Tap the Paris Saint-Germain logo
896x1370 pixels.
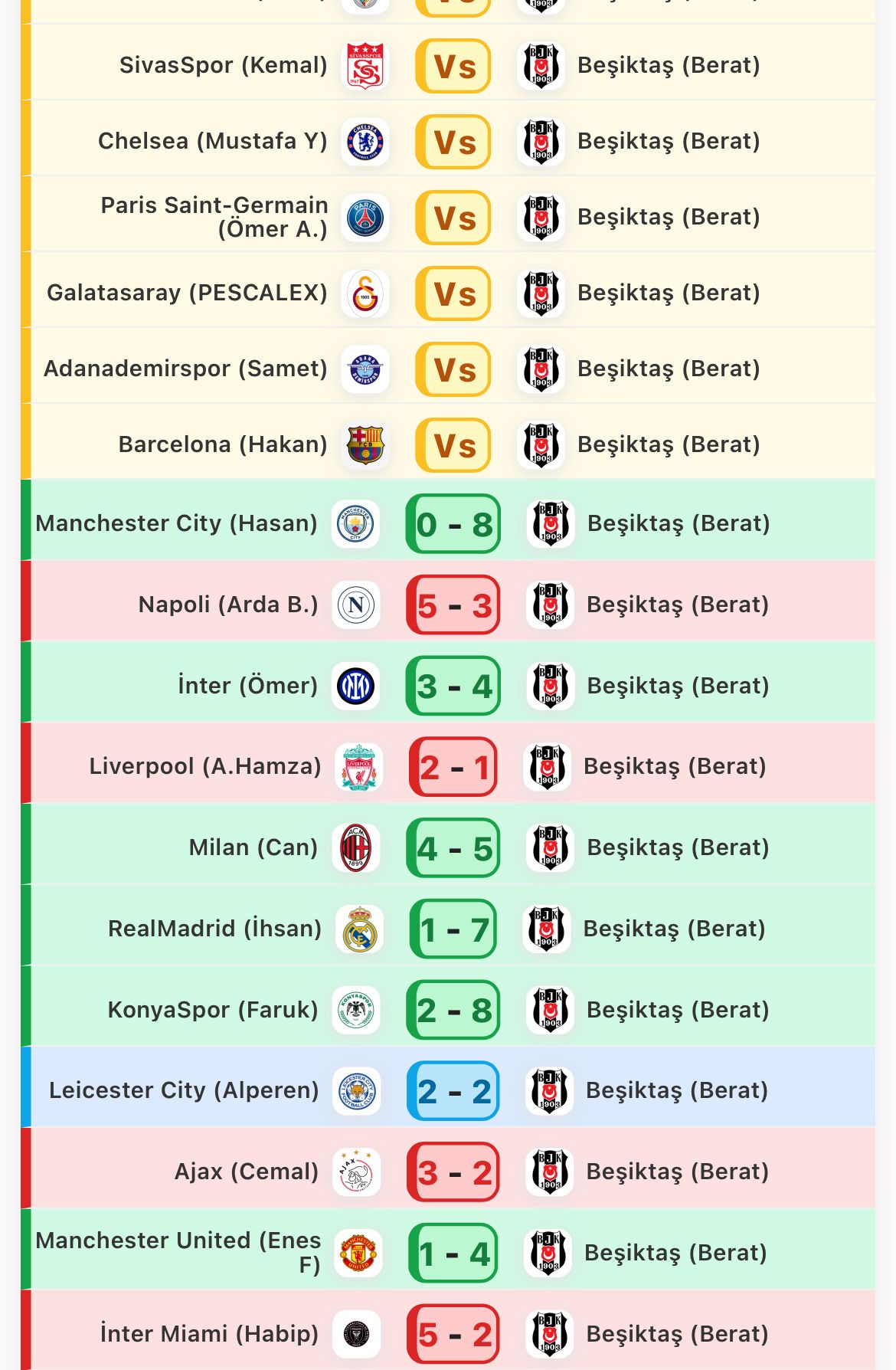pos(365,218)
